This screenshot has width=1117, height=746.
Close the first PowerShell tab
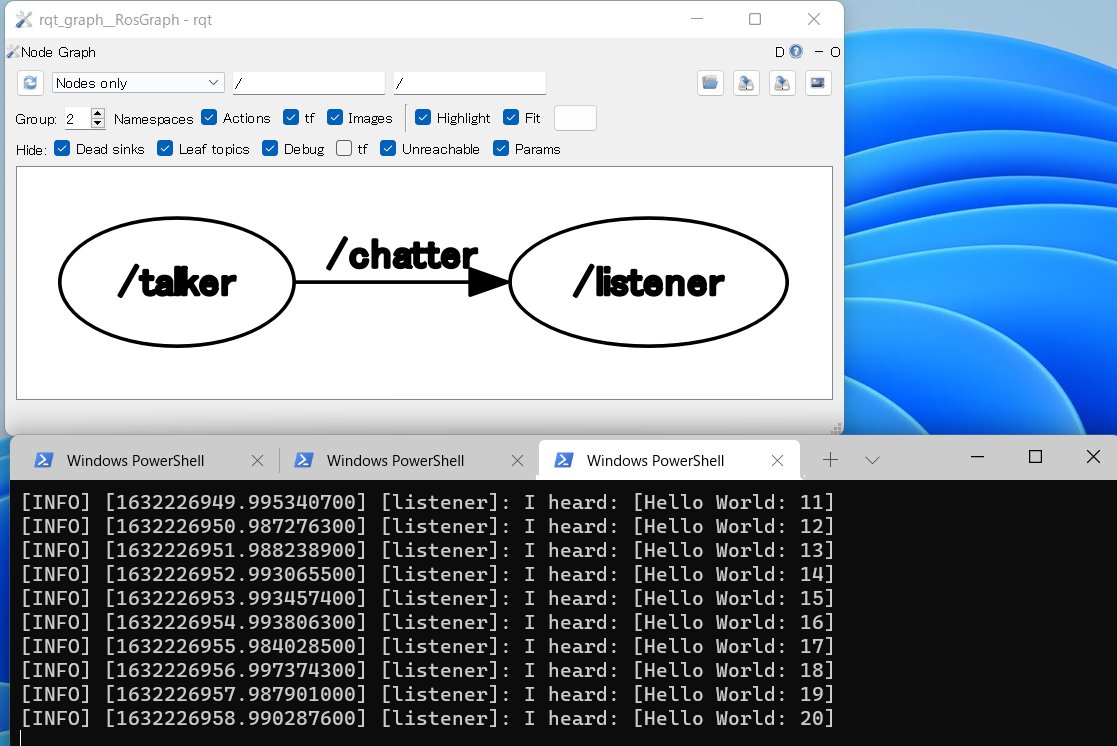coord(257,461)
